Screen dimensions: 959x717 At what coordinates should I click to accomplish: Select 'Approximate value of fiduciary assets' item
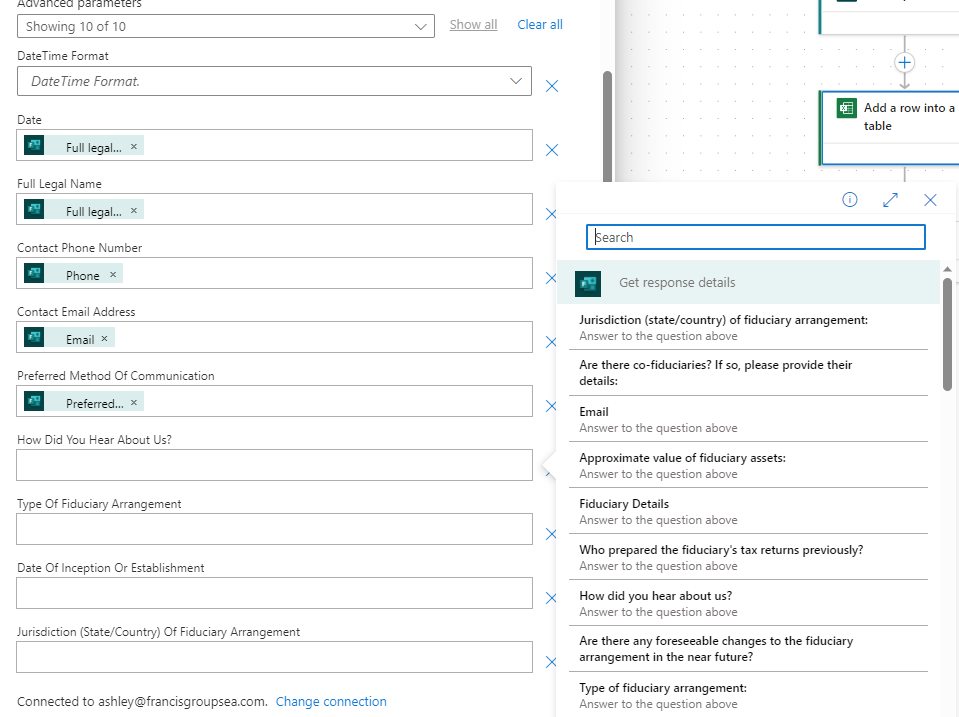click(x=748, y=465)
